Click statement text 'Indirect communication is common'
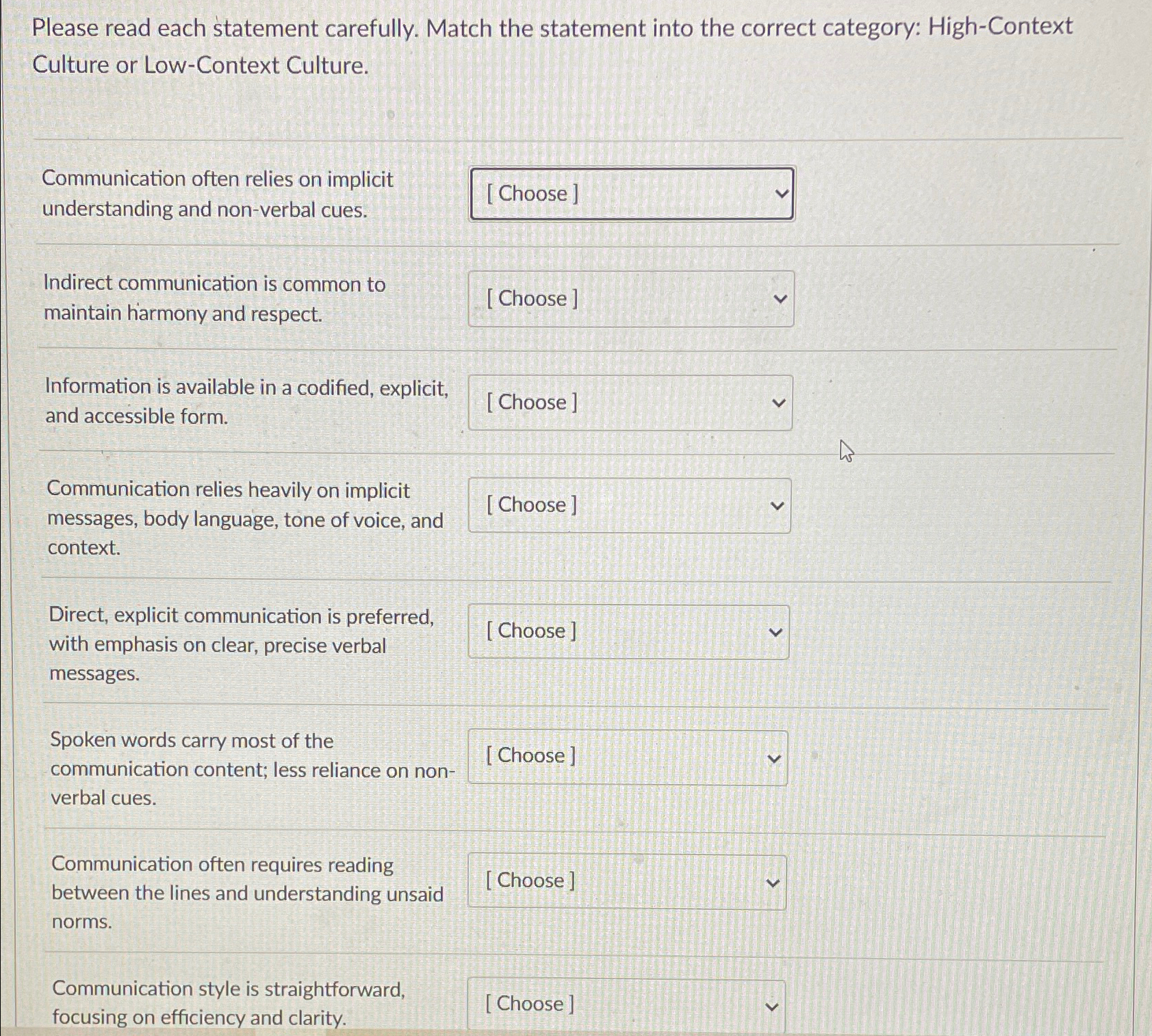Image resolution: width=1152 pixels, height=1036 pixels. (x=214, y=283)
